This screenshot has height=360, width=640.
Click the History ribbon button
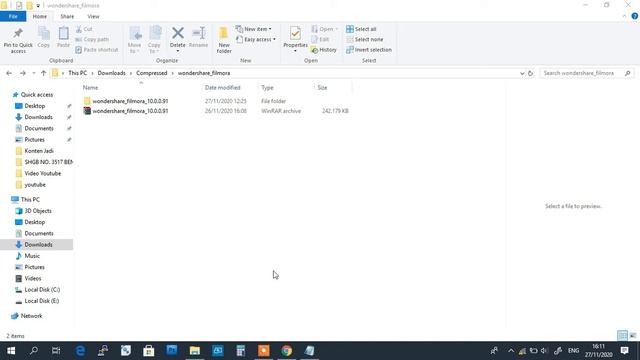pos(324,50)
